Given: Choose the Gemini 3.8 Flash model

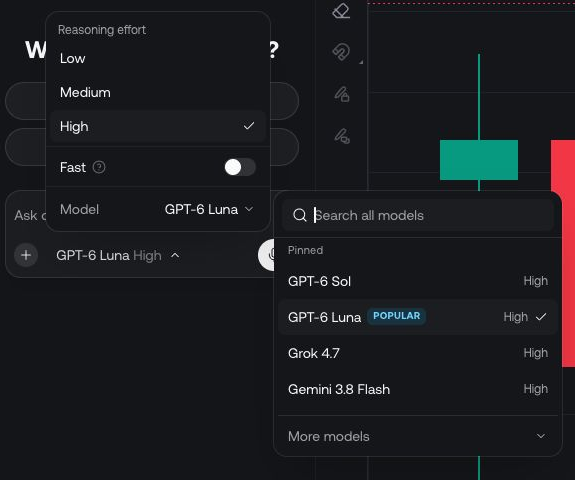Looking at the screenshot, I should pos(418,389).
